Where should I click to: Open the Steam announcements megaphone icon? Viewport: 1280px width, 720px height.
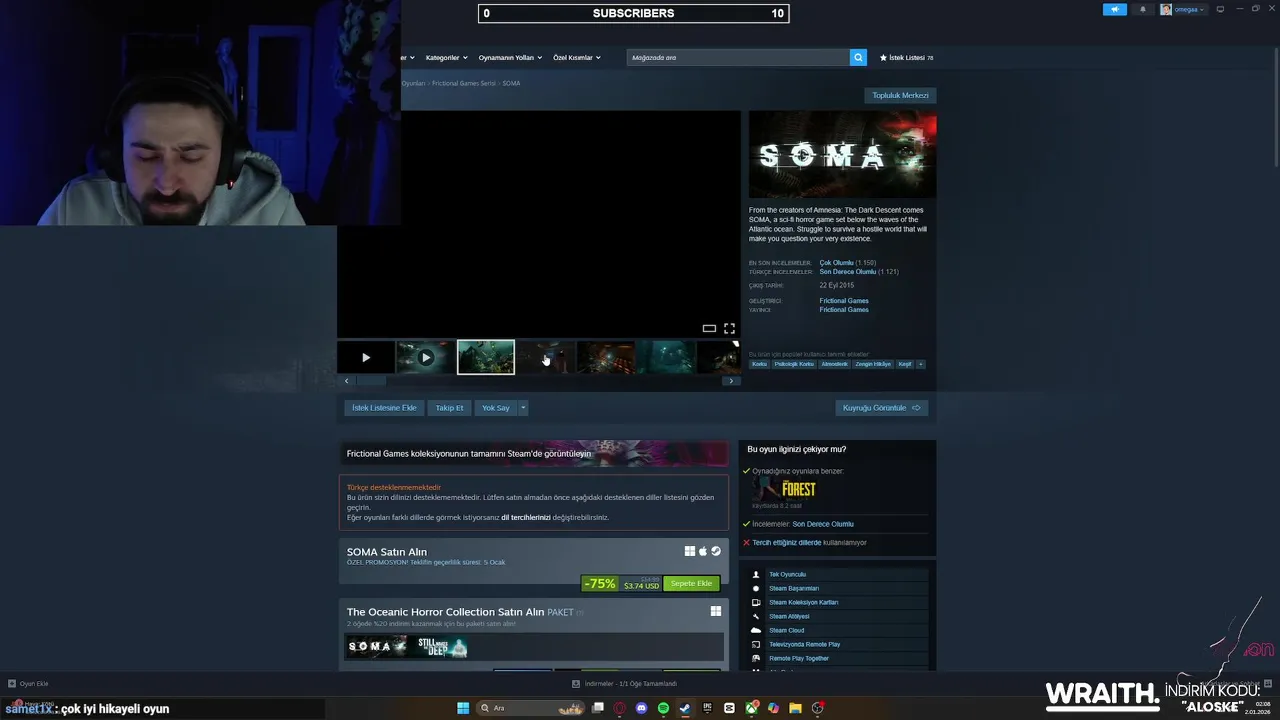tap(1115, 9)
